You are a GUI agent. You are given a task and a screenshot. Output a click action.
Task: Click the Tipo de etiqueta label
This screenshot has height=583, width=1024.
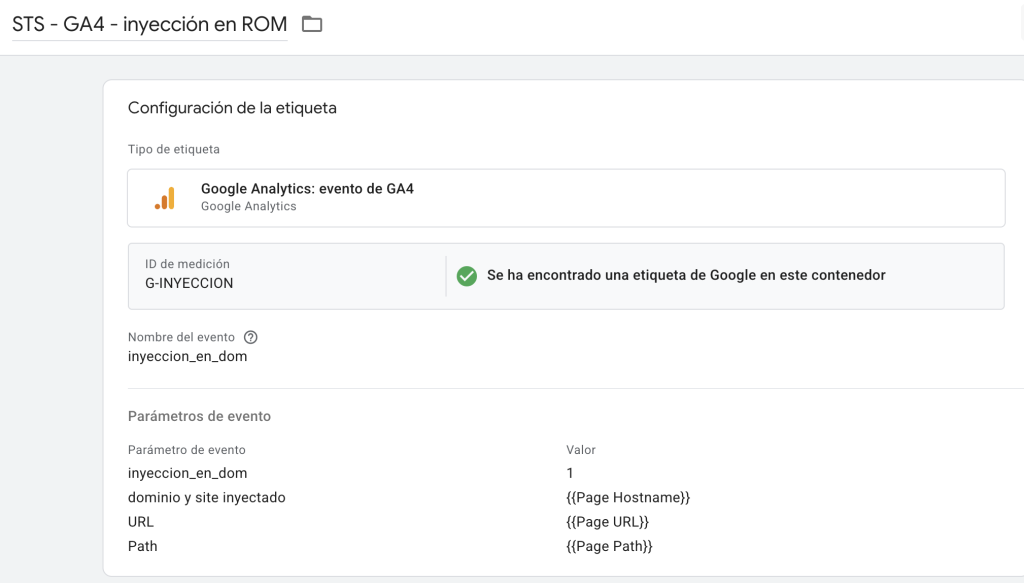click(x=174, y=150)
